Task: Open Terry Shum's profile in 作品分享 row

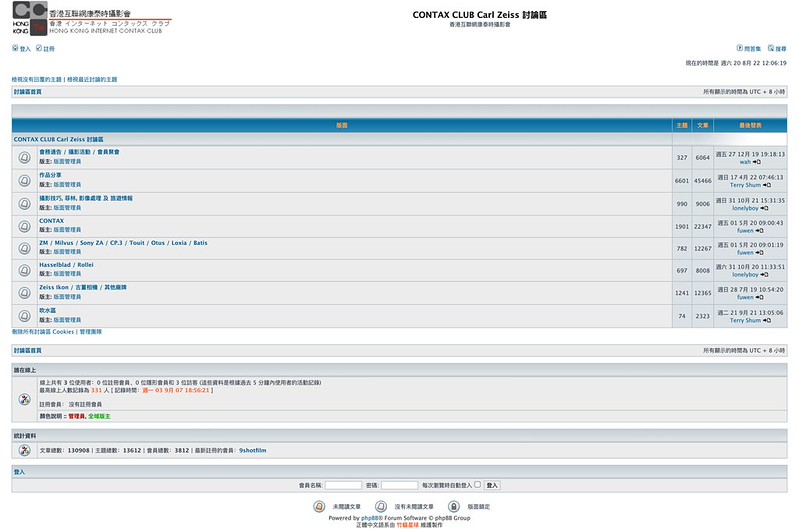Action: tap(745, 185)
